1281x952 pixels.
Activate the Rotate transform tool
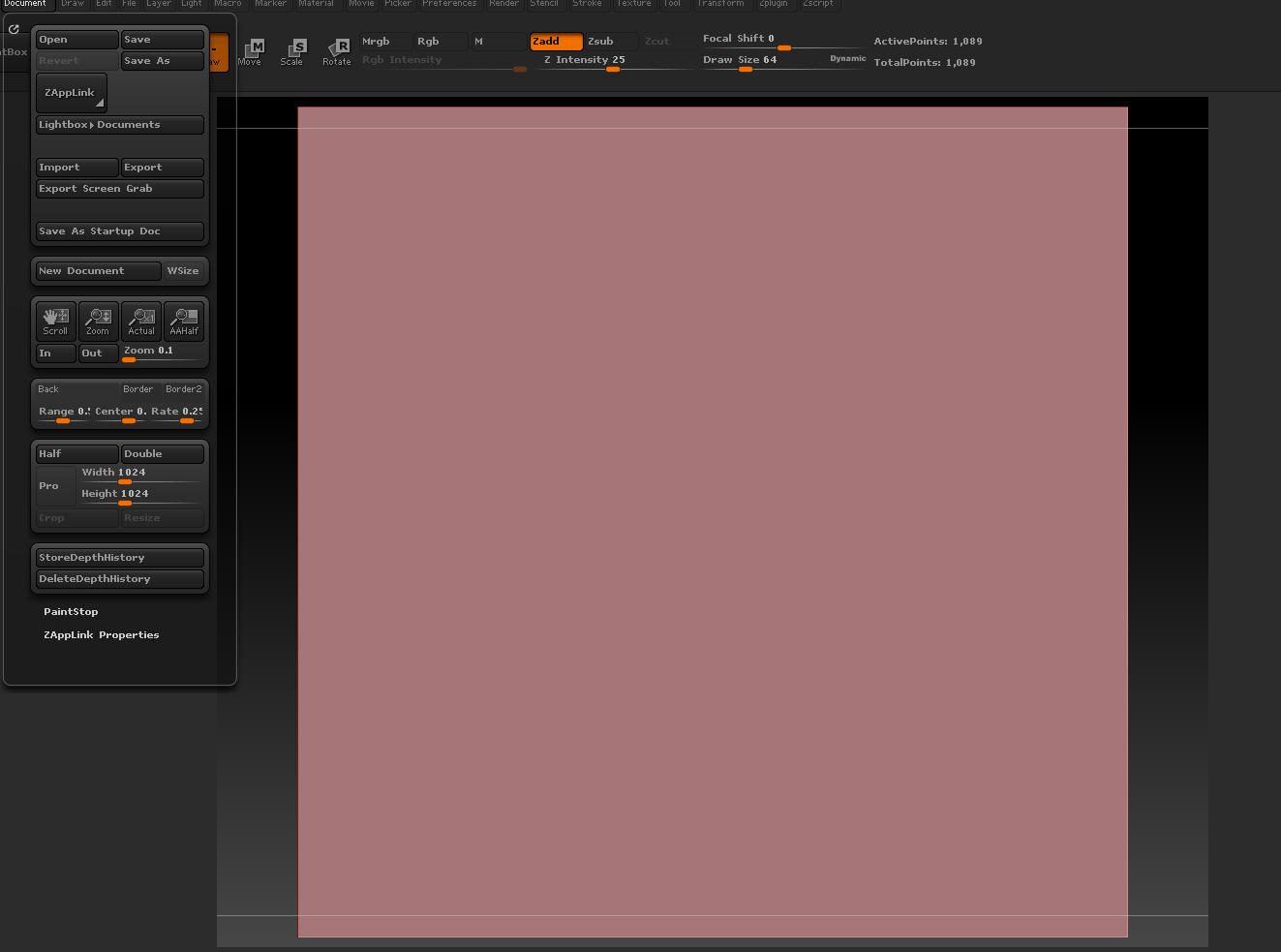click(336, 52)
